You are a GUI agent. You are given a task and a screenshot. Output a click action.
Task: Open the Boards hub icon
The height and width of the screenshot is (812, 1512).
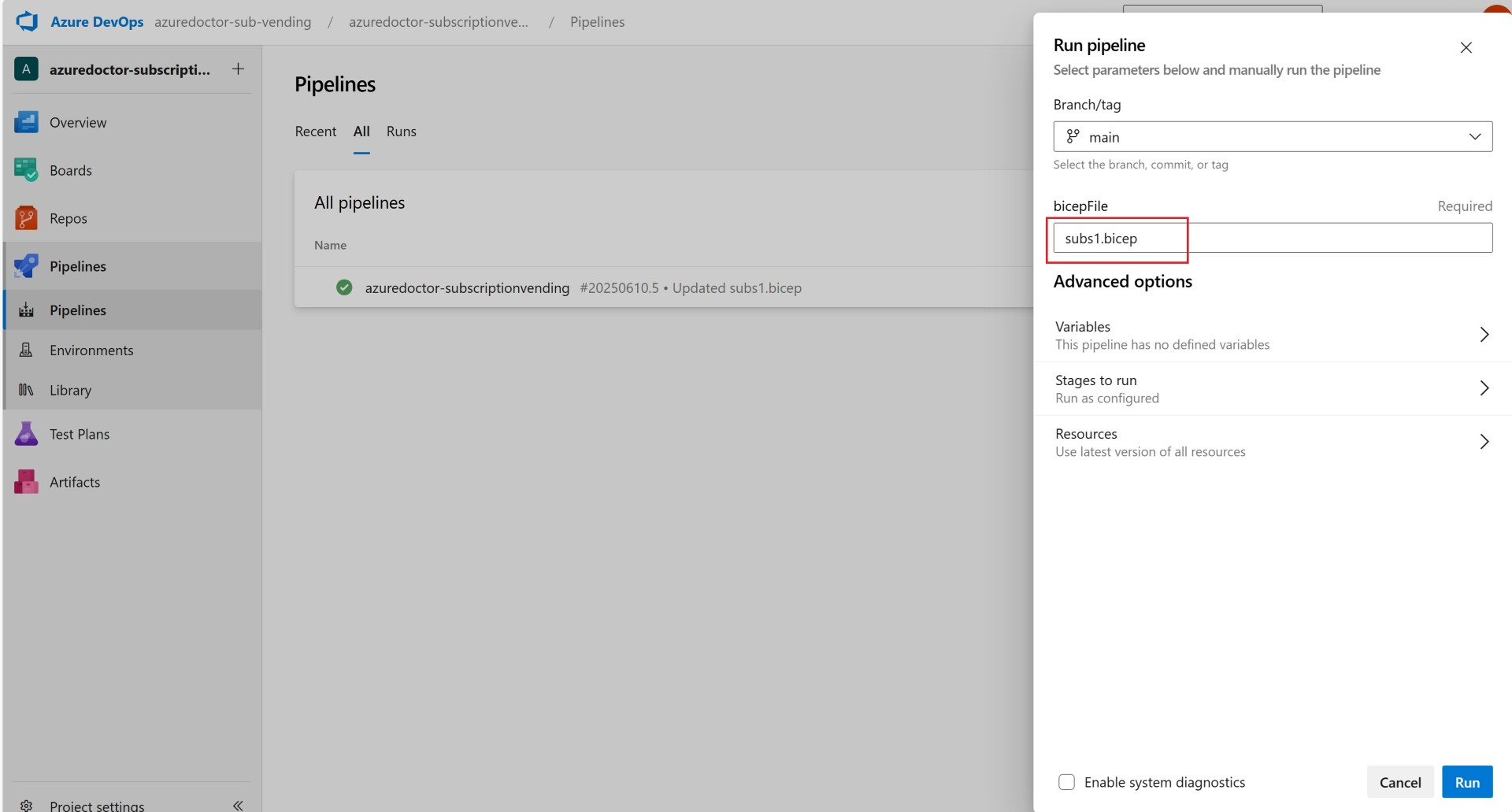26,170
